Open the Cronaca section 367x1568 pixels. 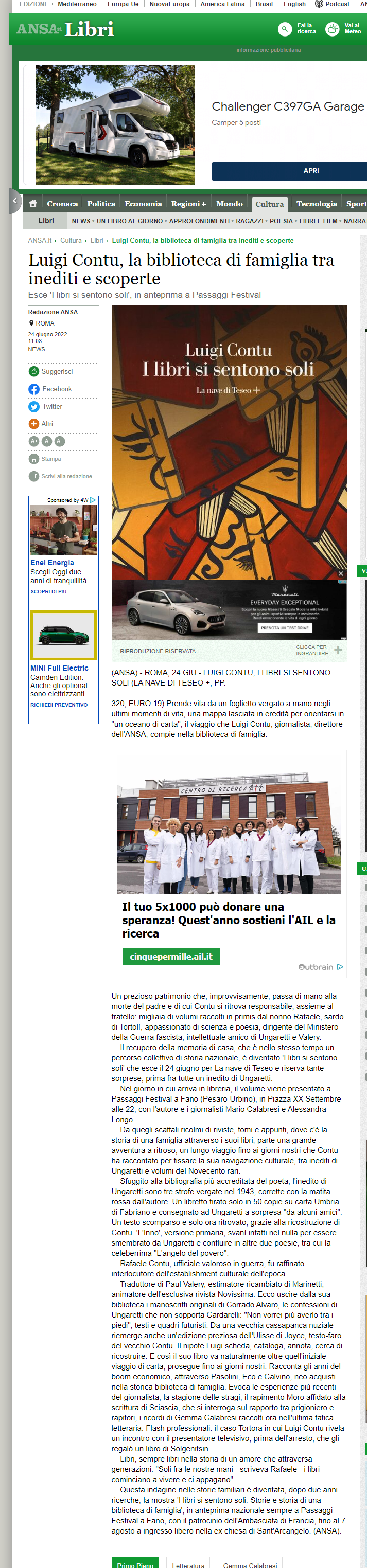coord(62,203)
